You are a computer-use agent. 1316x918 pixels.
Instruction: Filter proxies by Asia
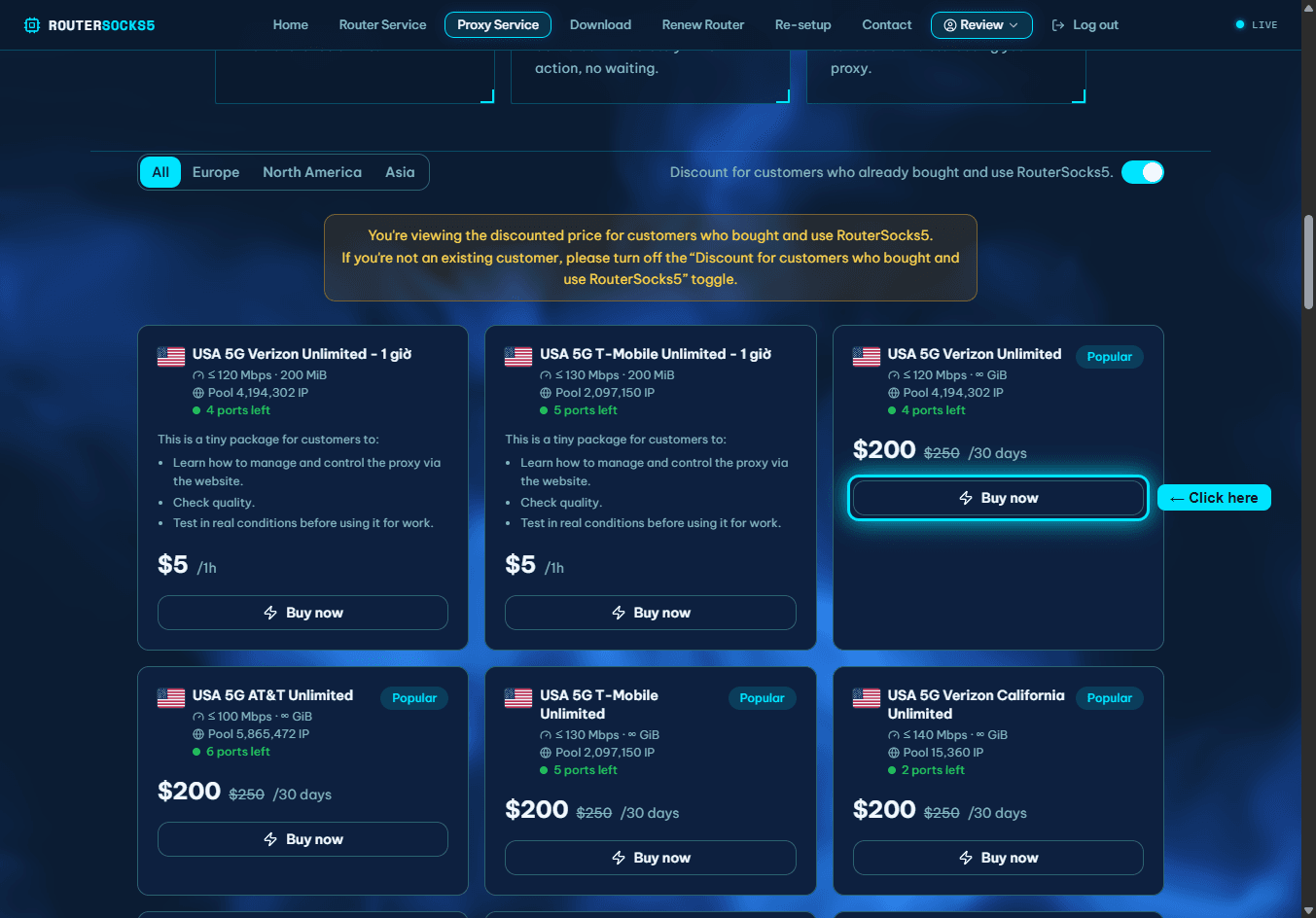pyautogui.click(x=400, y=172)
